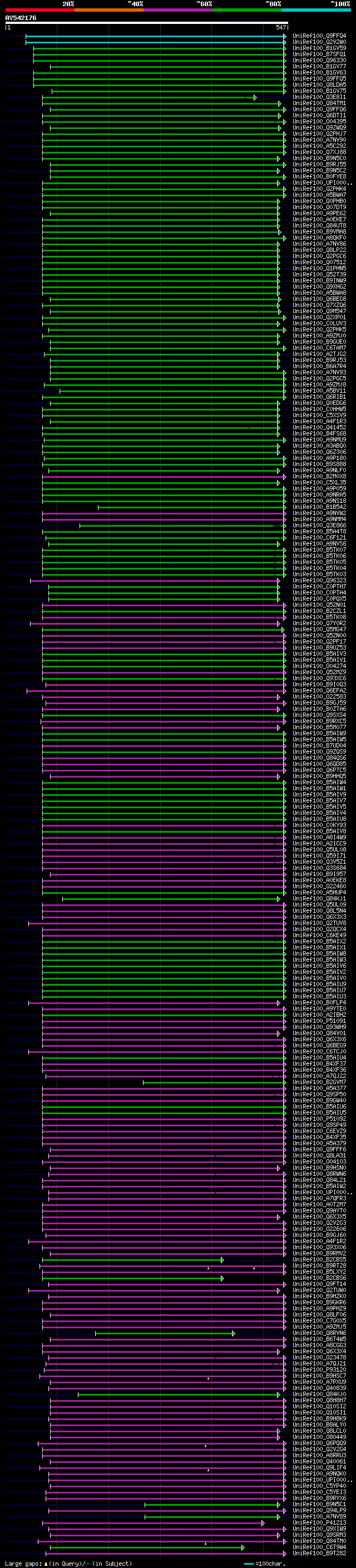Screen dimensions: 356x1568
Task: Click the UniRef100_P93120 label
Action: click(x=319, y=1370)
